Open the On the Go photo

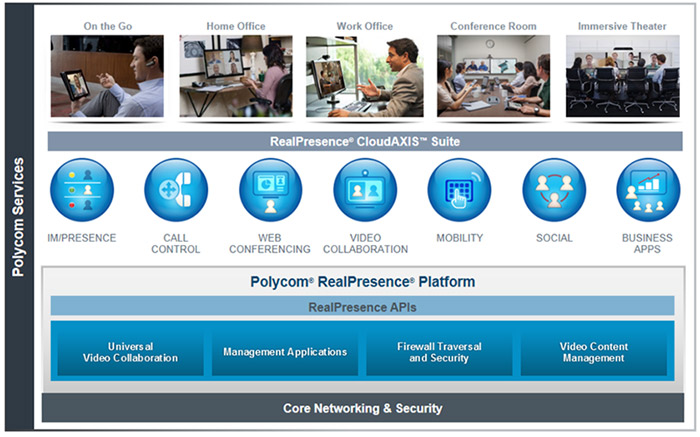[106, 77]
